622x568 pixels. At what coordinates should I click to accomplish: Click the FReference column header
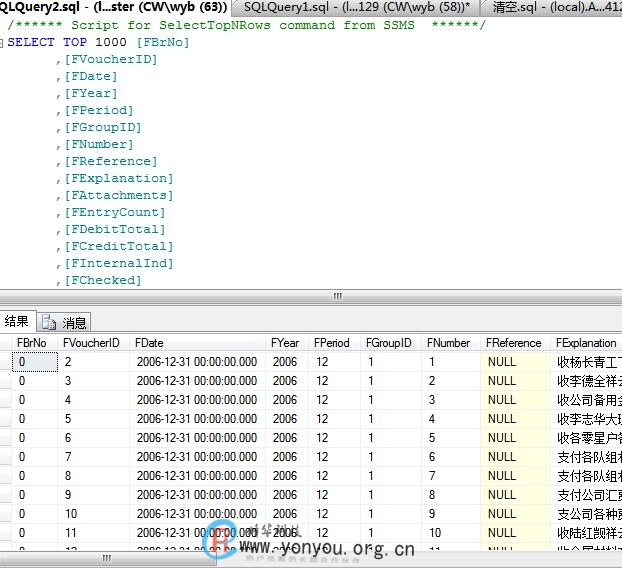tap(515, 343)
